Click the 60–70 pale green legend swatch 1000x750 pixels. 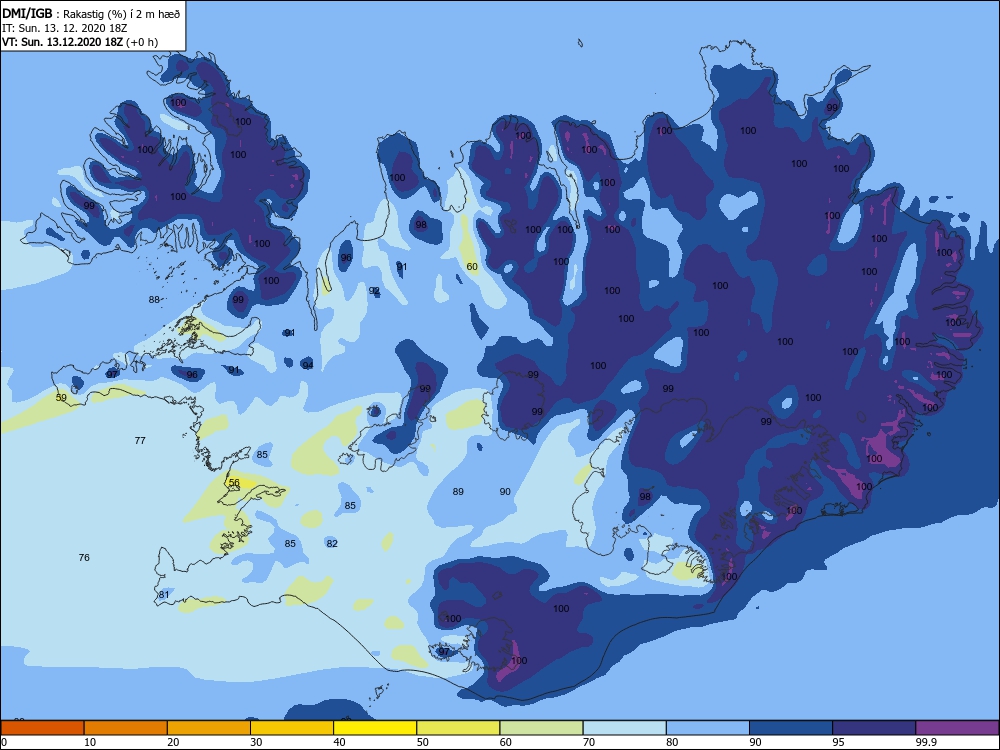pos(541,728)
